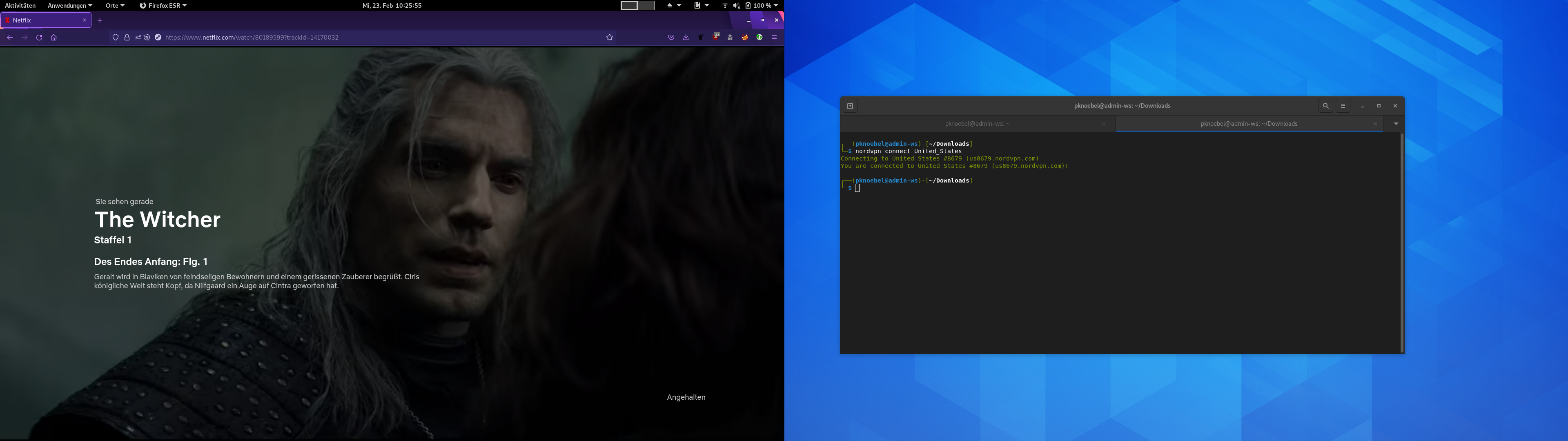Click the terminal command prompt cursor
The image size is (1568, 441).
tap(857, 188)
